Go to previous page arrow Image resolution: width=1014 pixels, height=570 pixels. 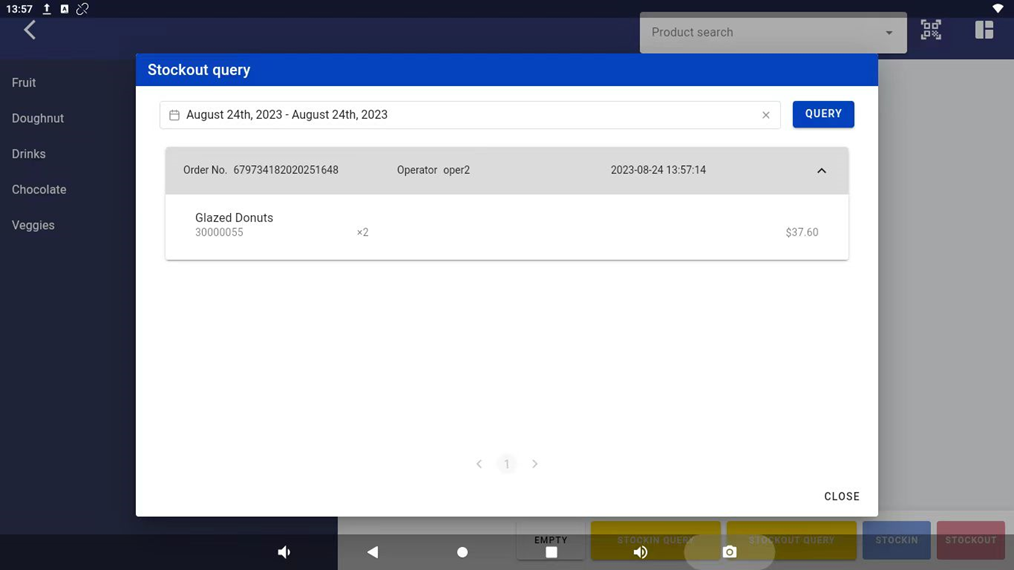pos(479,464)
